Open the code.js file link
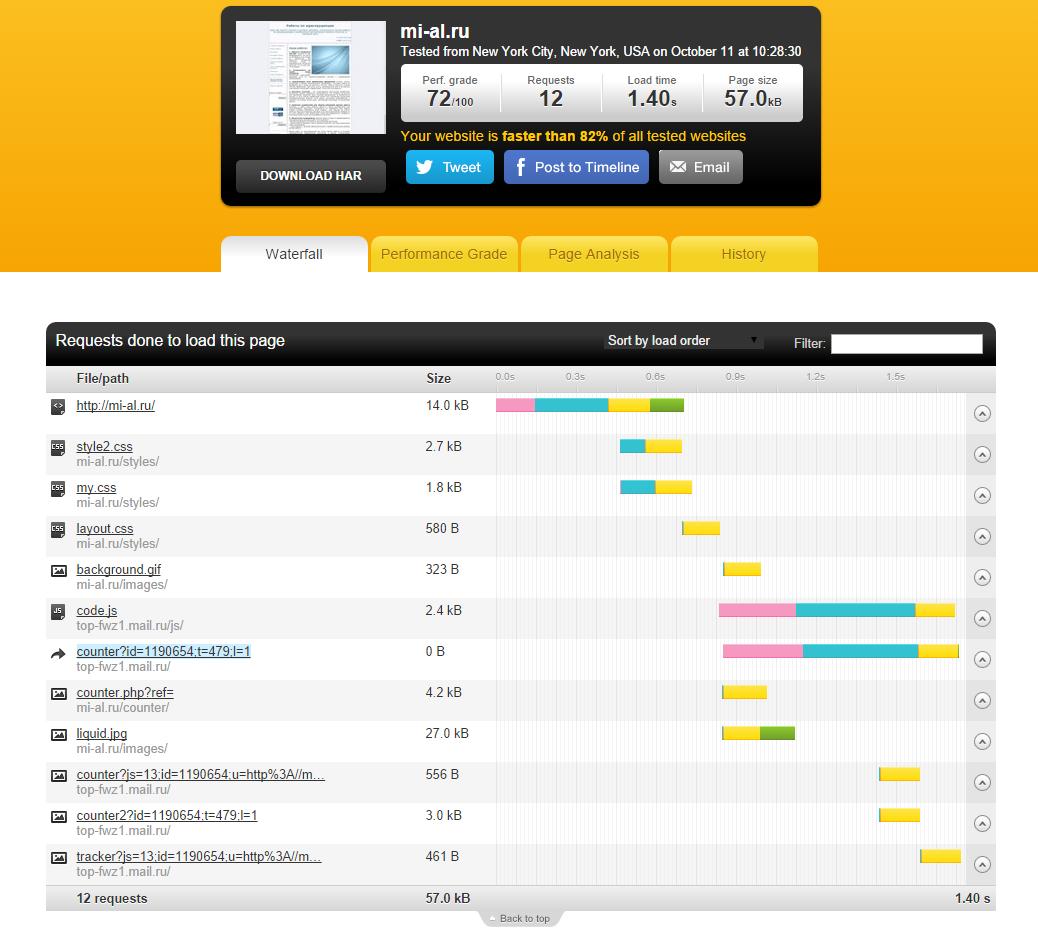 point(97,611)
